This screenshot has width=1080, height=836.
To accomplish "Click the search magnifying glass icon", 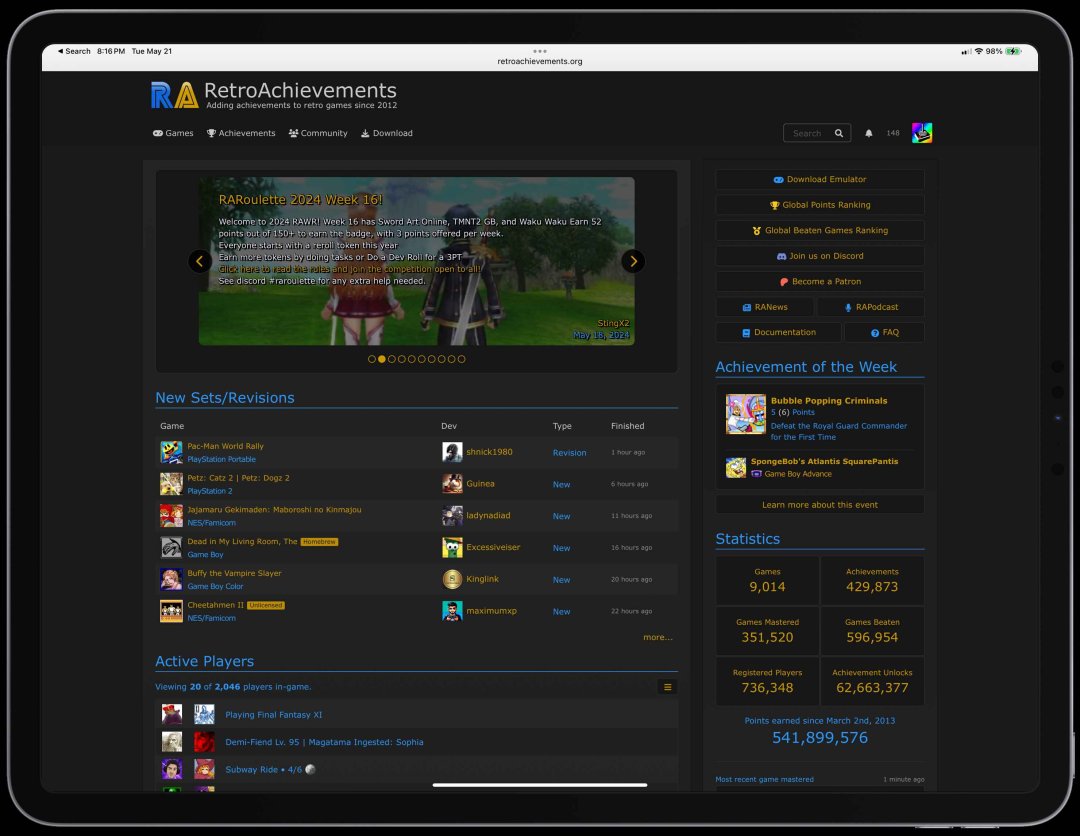I will (x=839, y=133).
